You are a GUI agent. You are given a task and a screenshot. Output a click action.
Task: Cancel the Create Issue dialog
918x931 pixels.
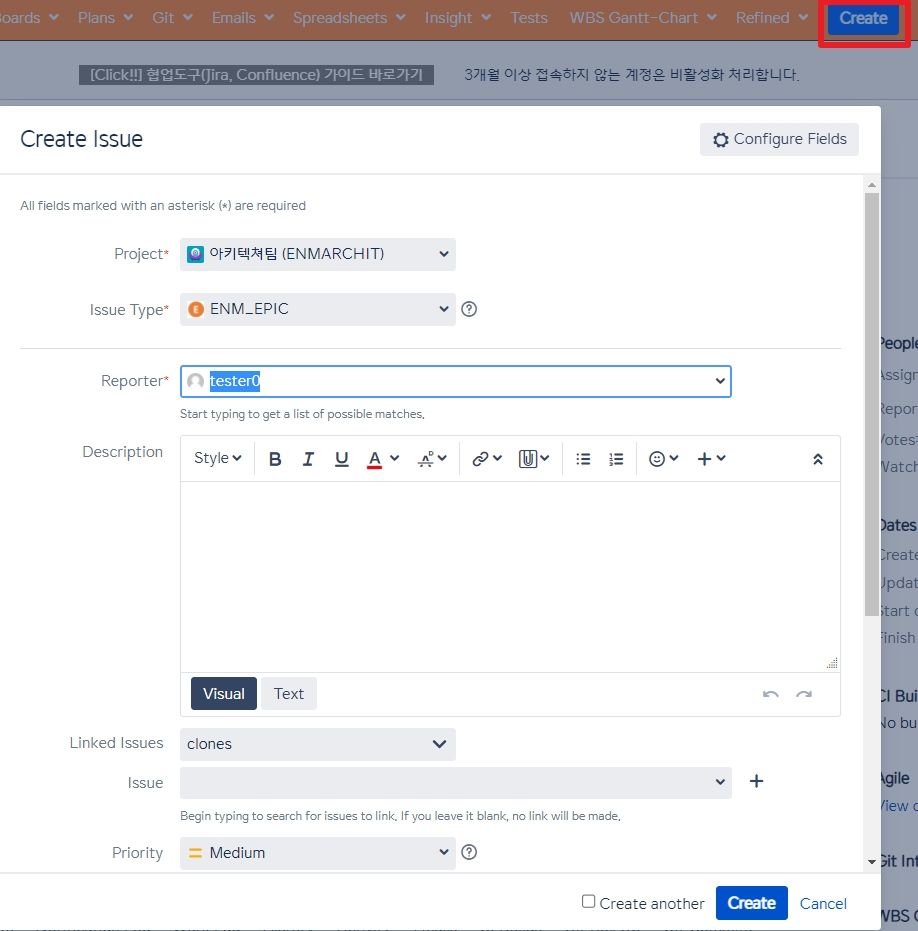pos(823,904)
